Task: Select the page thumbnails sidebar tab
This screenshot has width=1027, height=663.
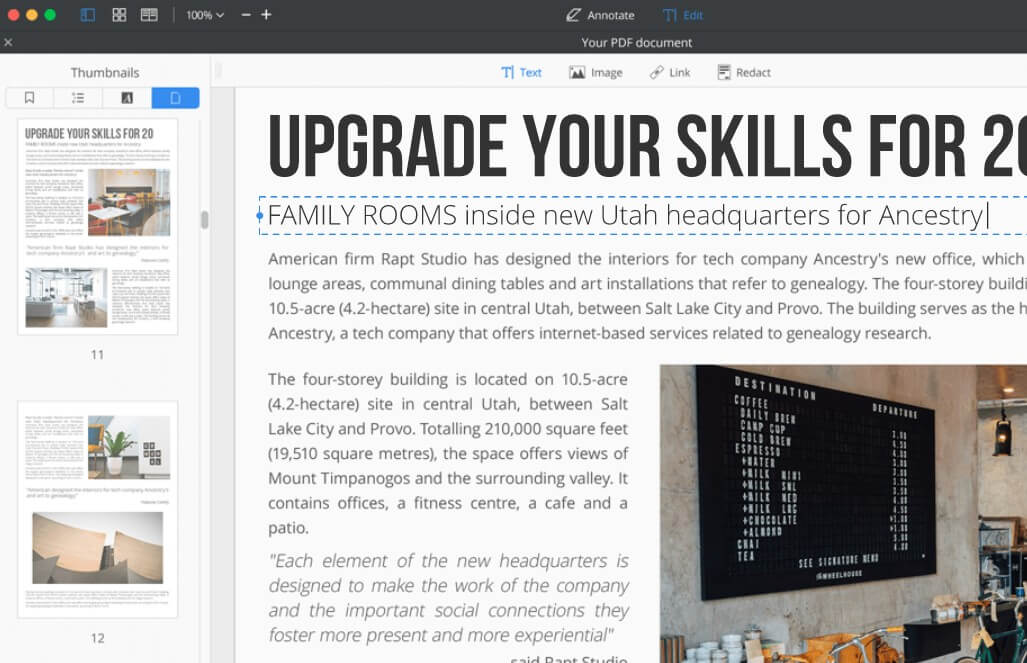Action: 175,98
